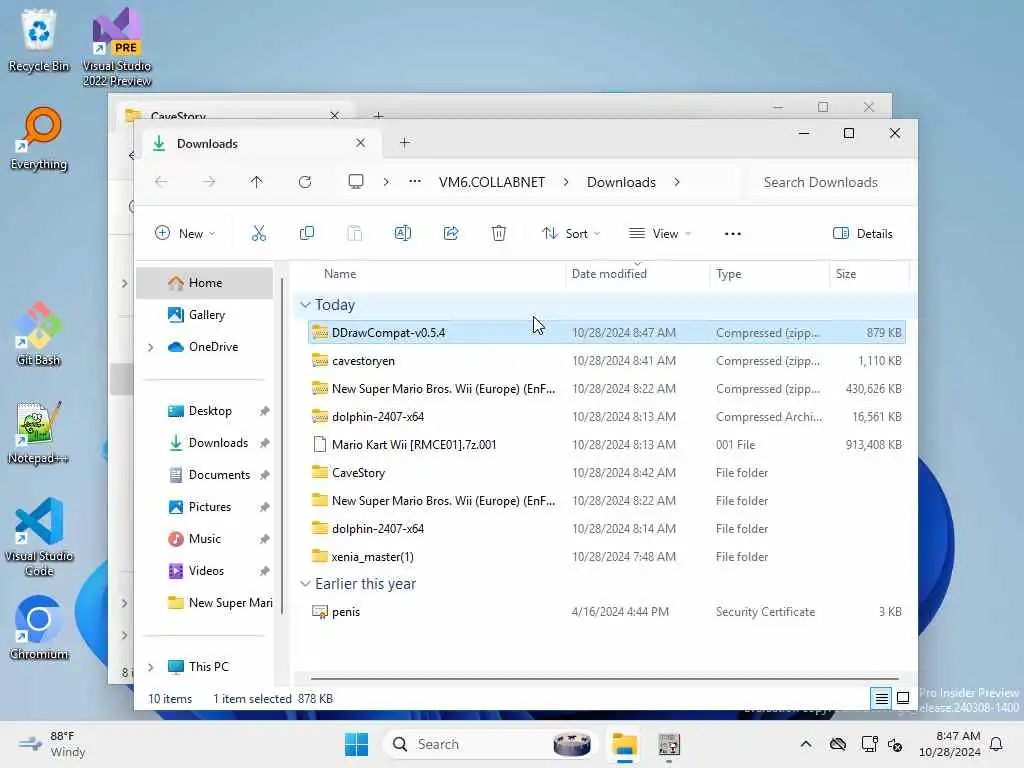Select dolphin-2407-x64 Compressed Archive row

point(606,417)
